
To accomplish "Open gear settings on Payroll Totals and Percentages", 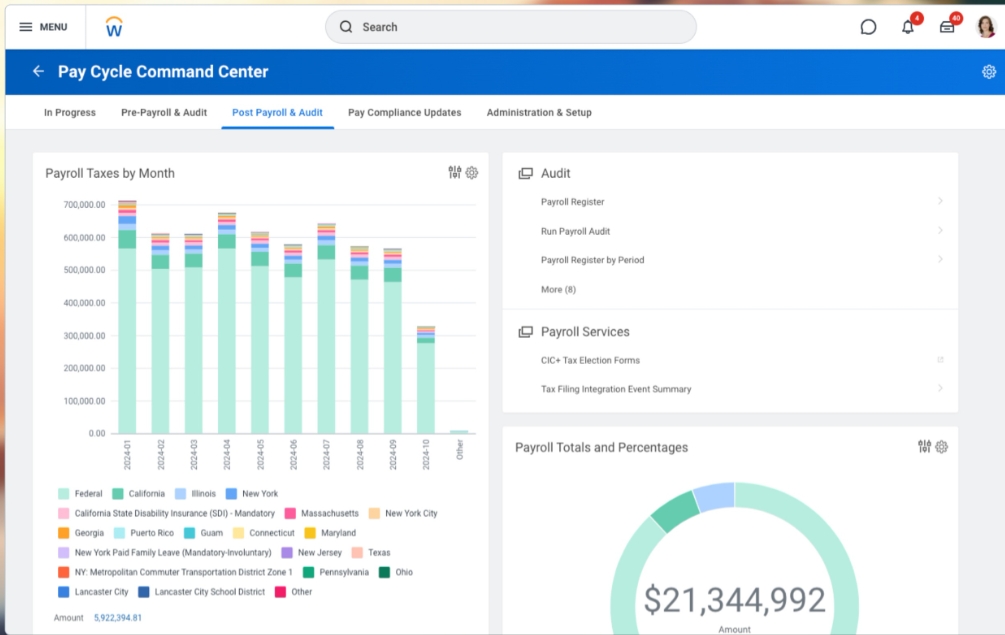I will 941,447.
